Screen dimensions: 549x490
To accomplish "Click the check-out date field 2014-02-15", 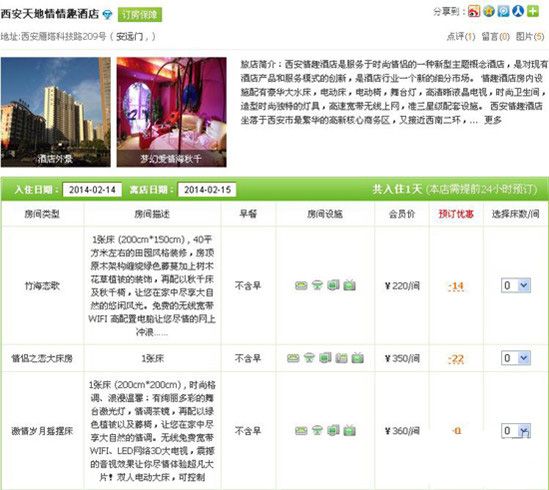I will tap(207, 190).
